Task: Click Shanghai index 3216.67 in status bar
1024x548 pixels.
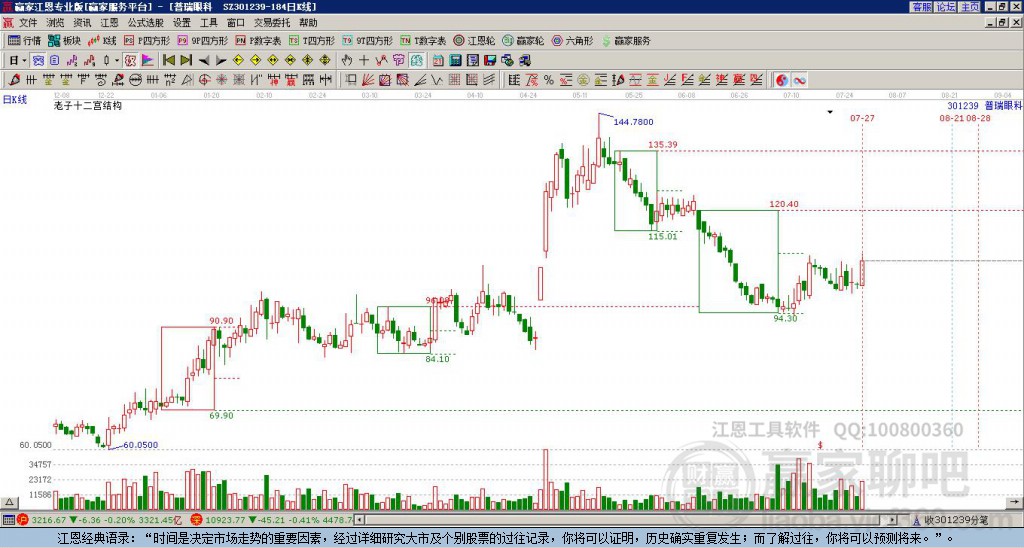Action: coord(49,520)
